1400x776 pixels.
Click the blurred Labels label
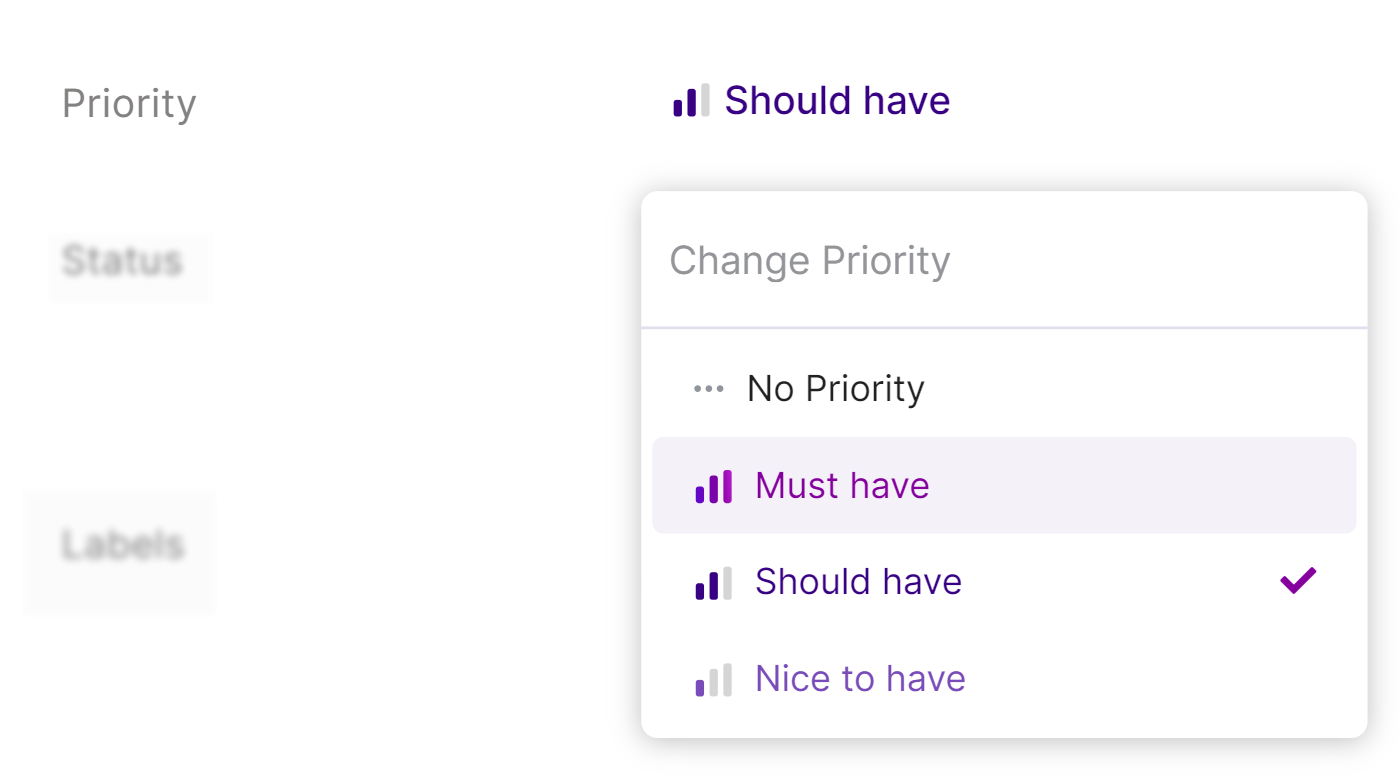point(123,545)
